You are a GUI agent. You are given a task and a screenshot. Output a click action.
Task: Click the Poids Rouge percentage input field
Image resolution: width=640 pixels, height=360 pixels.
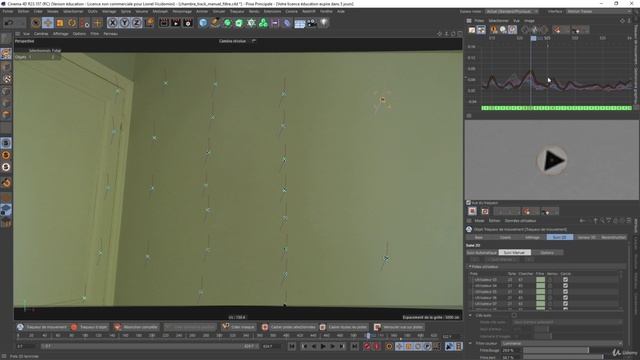click(x=511, y=350)
